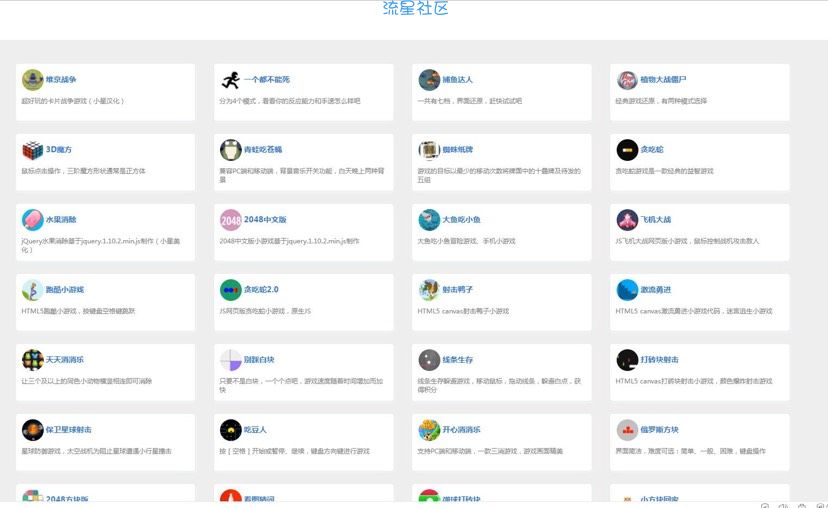Click the 跑酷小游戏 runner icon
Screen dimensions: 828x508
click(32, 290)
